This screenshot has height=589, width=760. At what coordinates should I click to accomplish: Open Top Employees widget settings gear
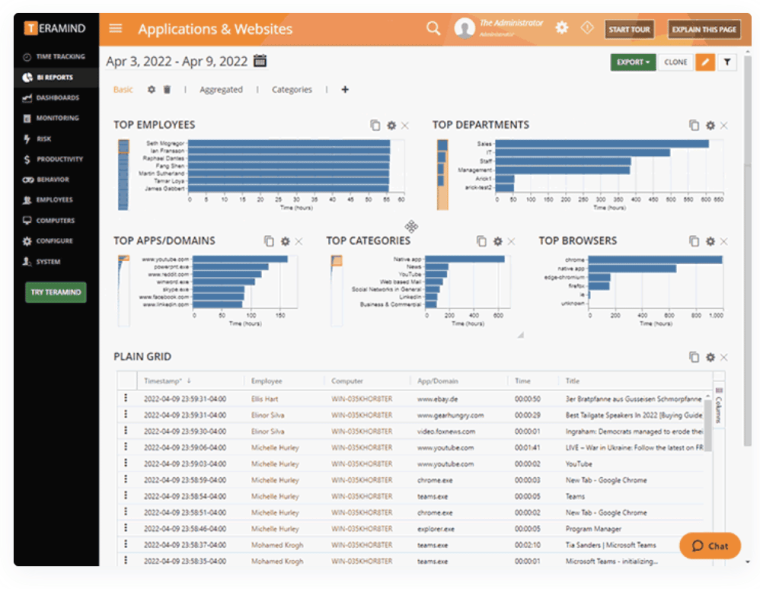pos(391,126)
